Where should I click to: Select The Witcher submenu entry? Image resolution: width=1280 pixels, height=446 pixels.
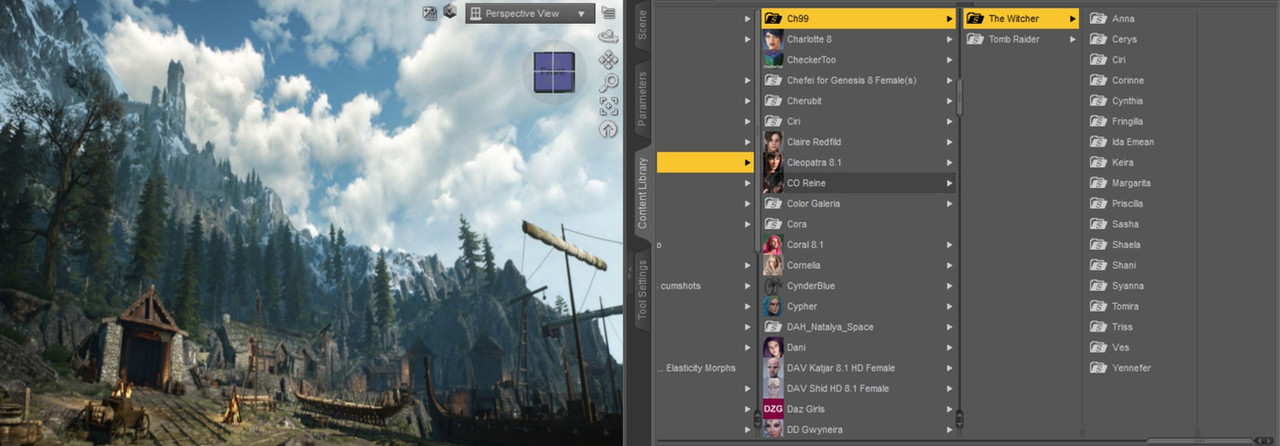pos(1022,18)
